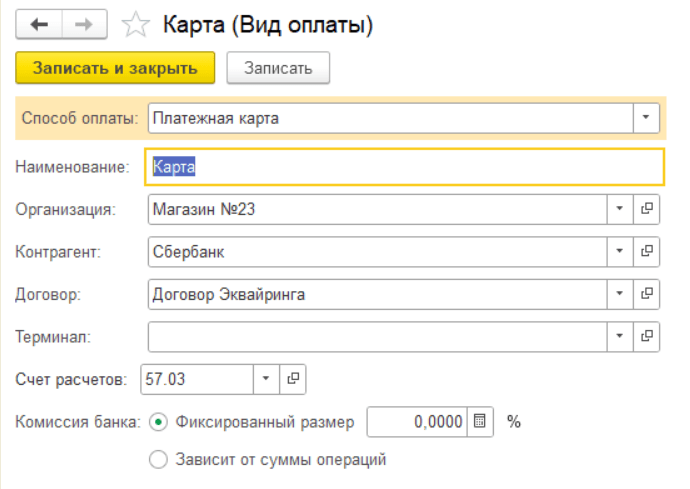The height and width of the screenshot is (489, 690).
Task: Add form to favorites with star icon
Action: (x=136, y=25)
